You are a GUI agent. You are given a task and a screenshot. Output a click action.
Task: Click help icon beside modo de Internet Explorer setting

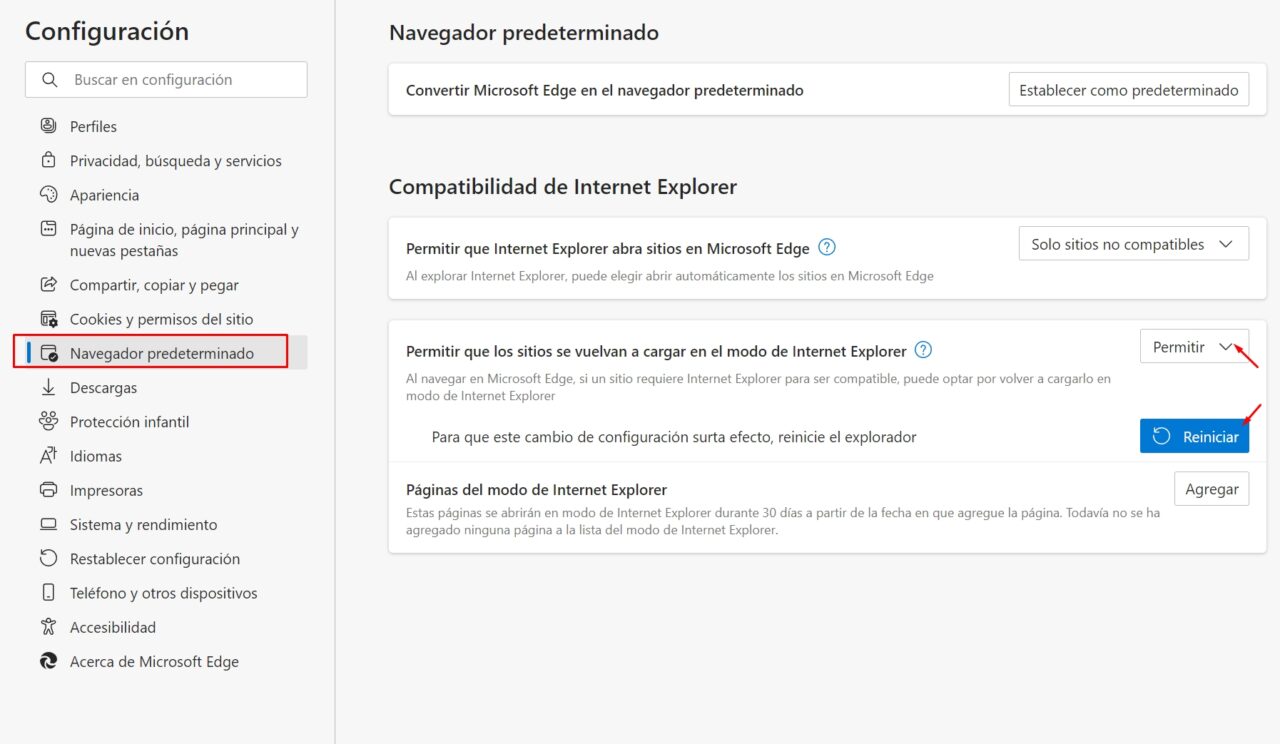(x=923, y=350)
